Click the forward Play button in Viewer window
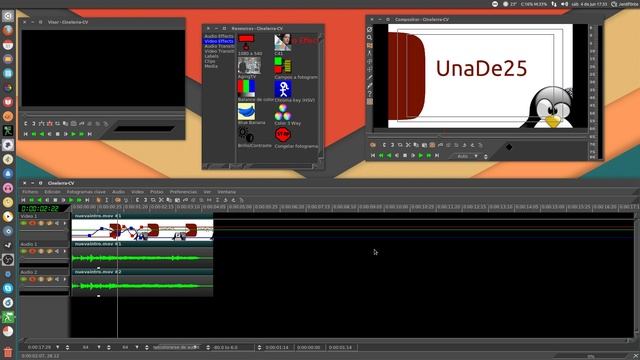The image size is (640, 360). tap(73, 134)
